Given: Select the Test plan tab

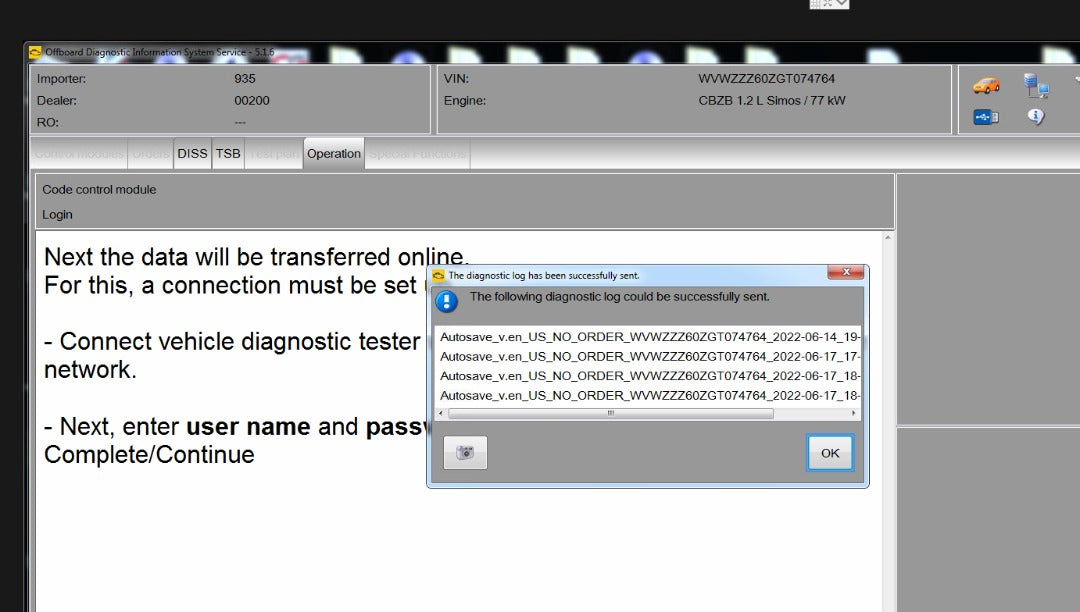Looking at the screenshot, I should (273, 153).
